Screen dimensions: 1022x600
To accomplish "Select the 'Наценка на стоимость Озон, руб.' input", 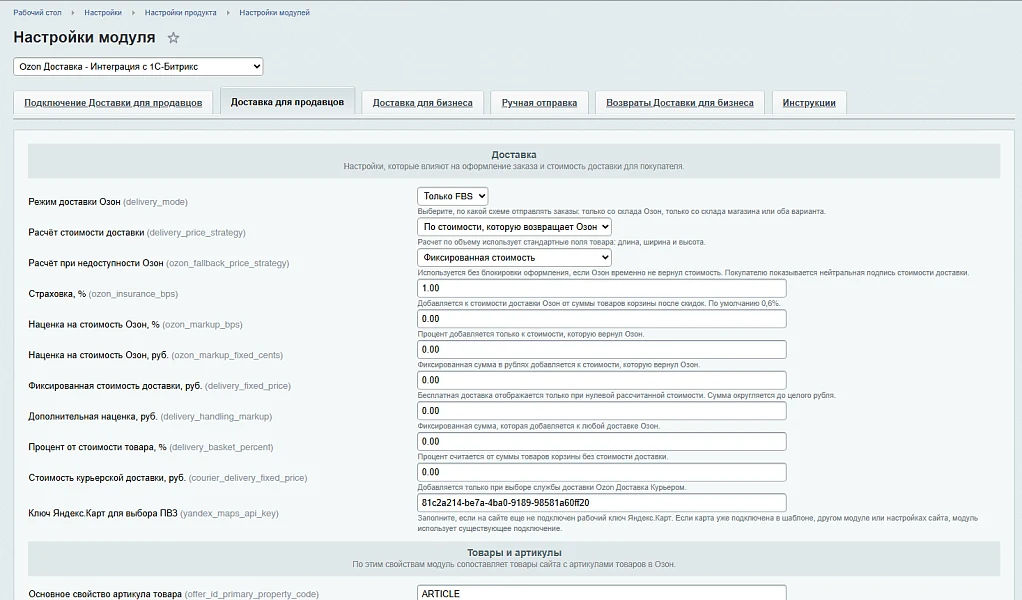I will coord(602,349).
